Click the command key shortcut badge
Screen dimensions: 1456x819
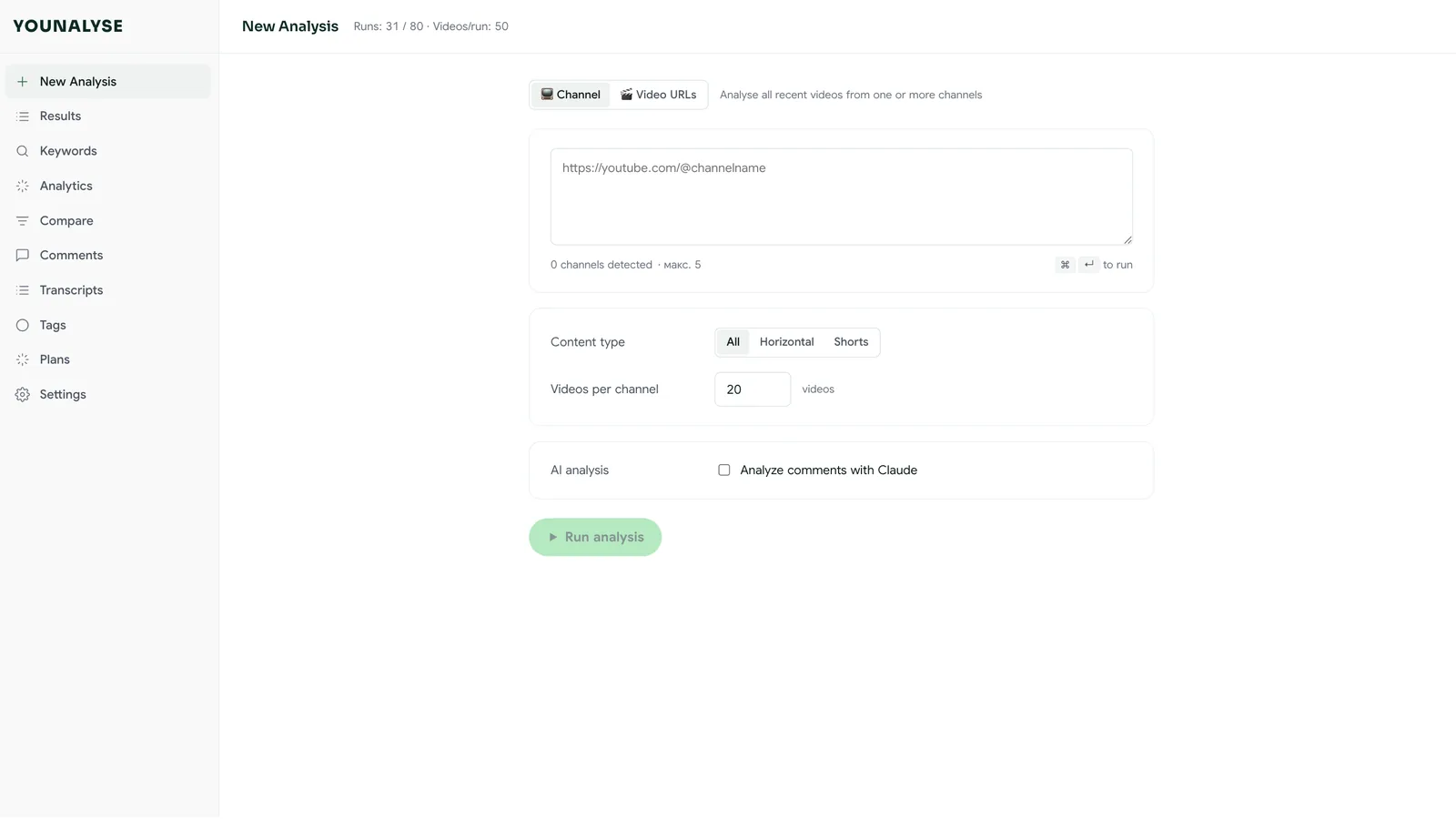(x=1065, y=265)
